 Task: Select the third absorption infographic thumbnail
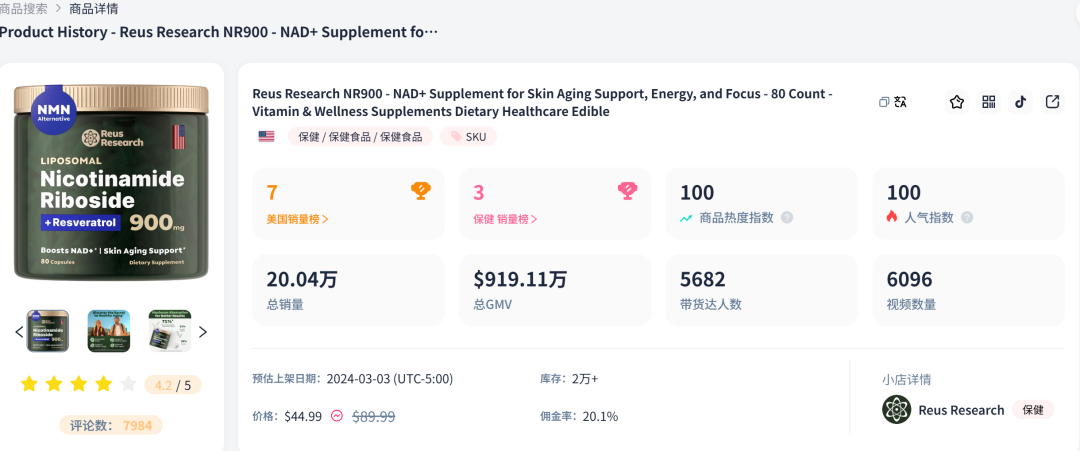170,331
